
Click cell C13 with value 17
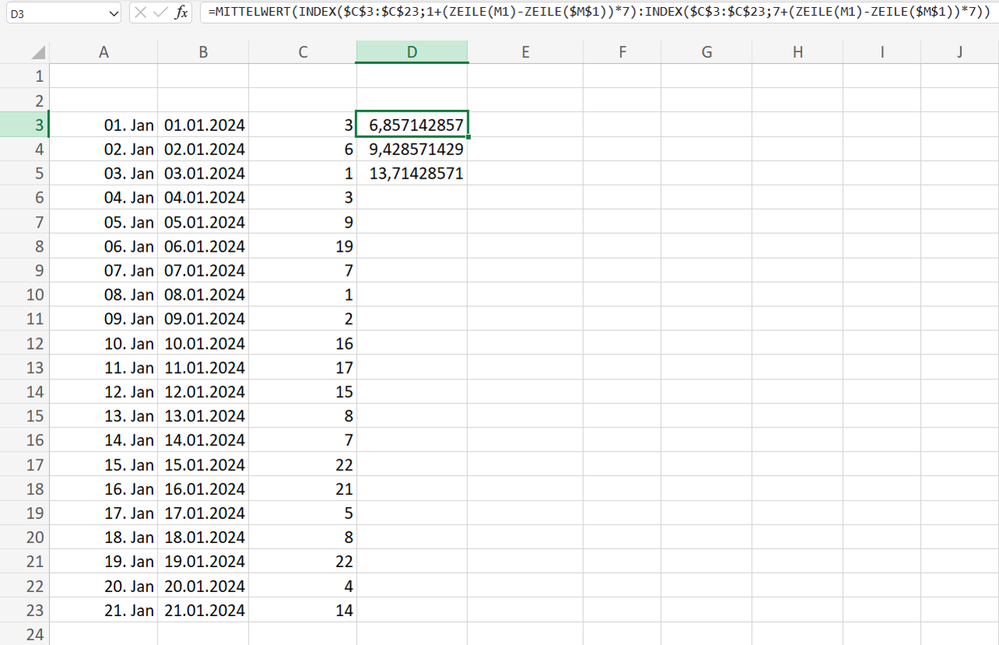coord(303,368)
